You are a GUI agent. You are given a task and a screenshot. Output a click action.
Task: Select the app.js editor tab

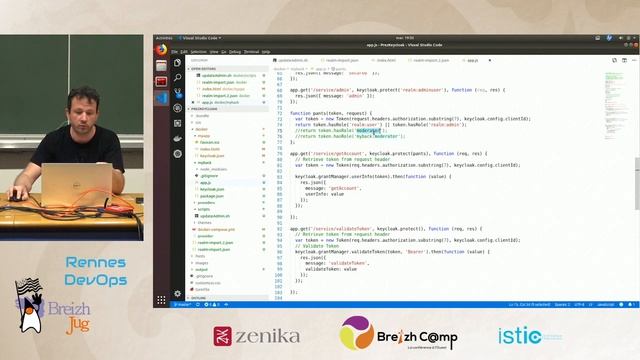(473, 60)
